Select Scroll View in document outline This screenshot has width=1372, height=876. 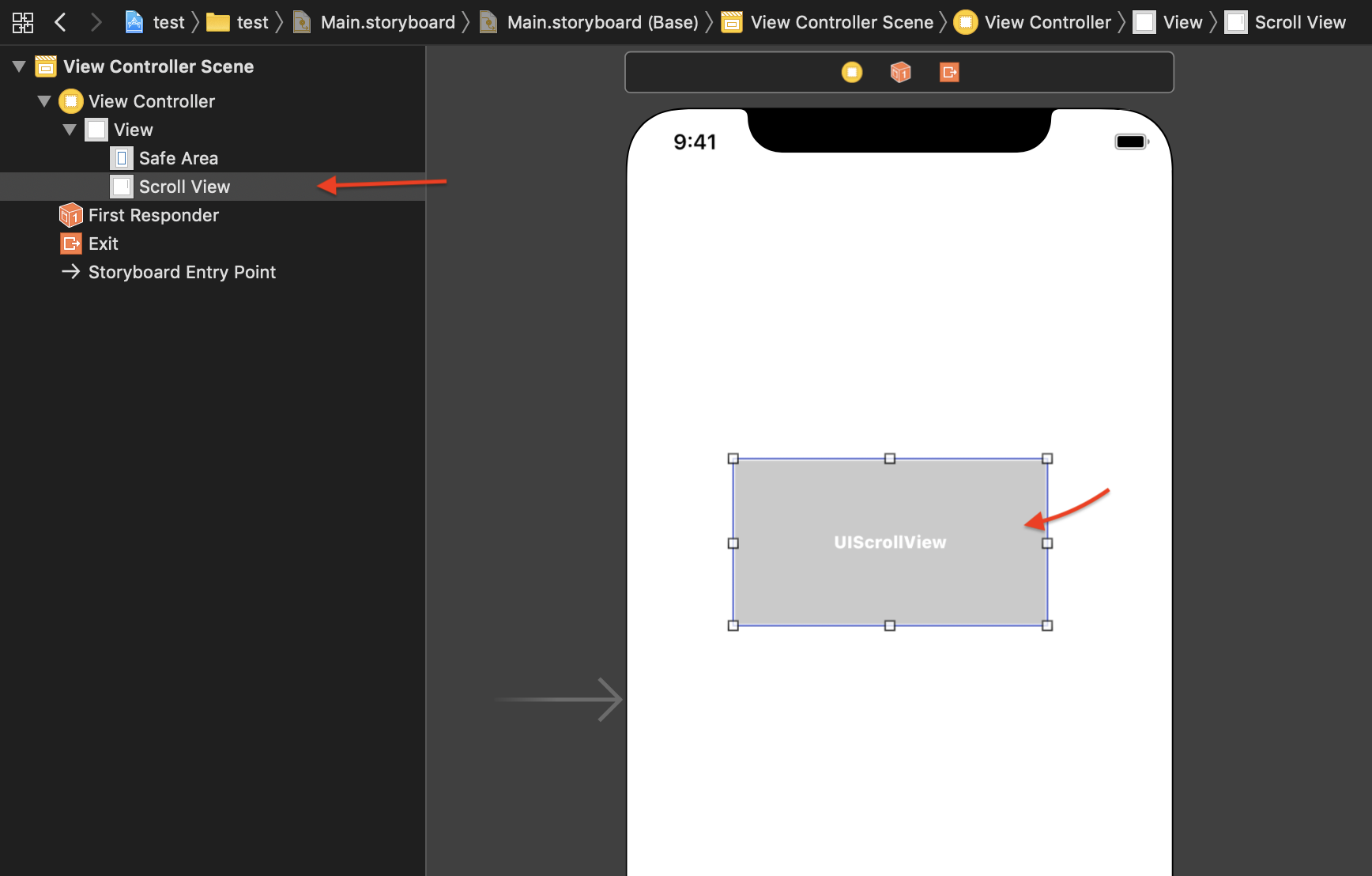coord(213,187)
